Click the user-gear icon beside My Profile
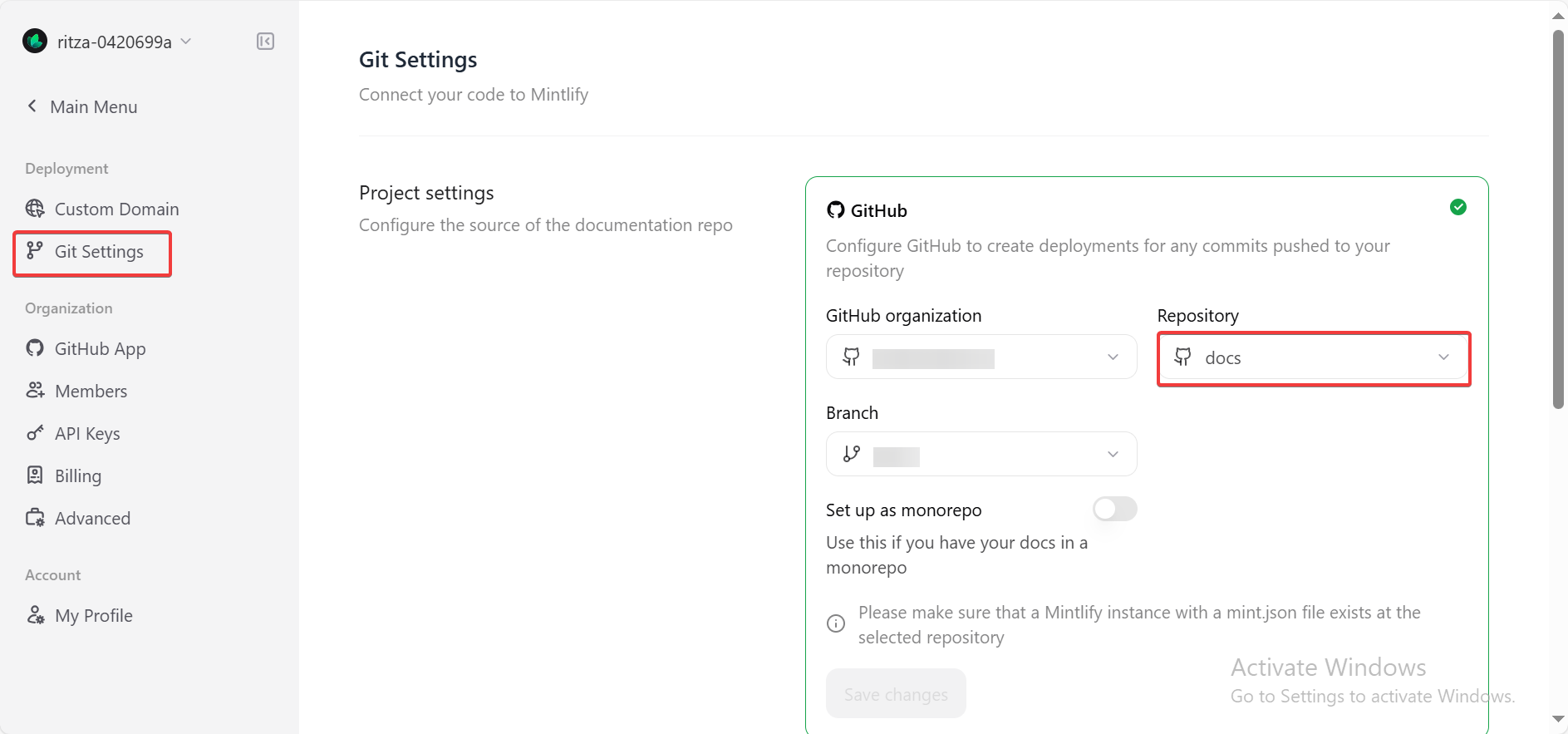Screen dimensions: 1568x734 tap(35, 614)
